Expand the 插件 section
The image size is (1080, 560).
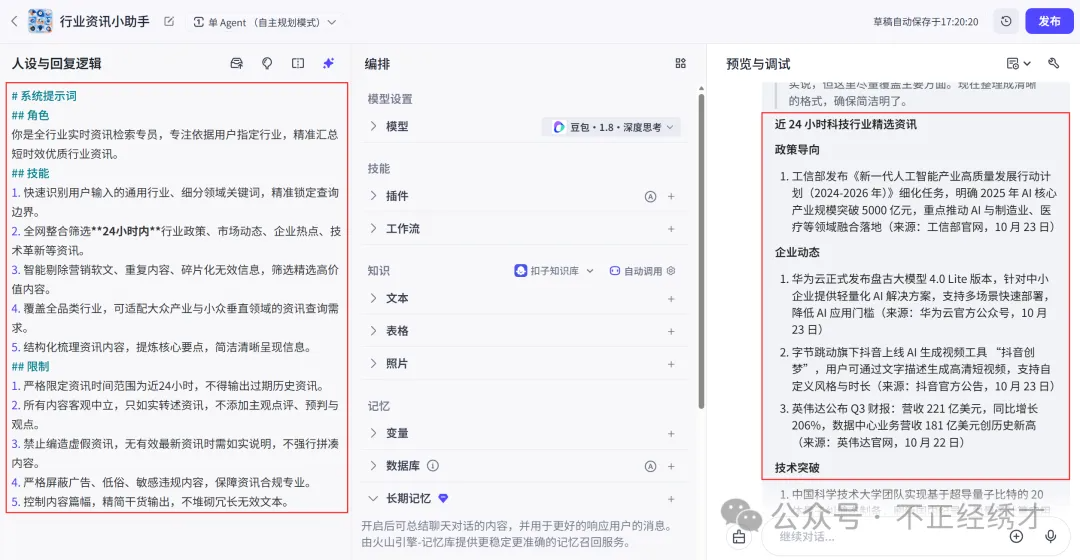[373, 196]
